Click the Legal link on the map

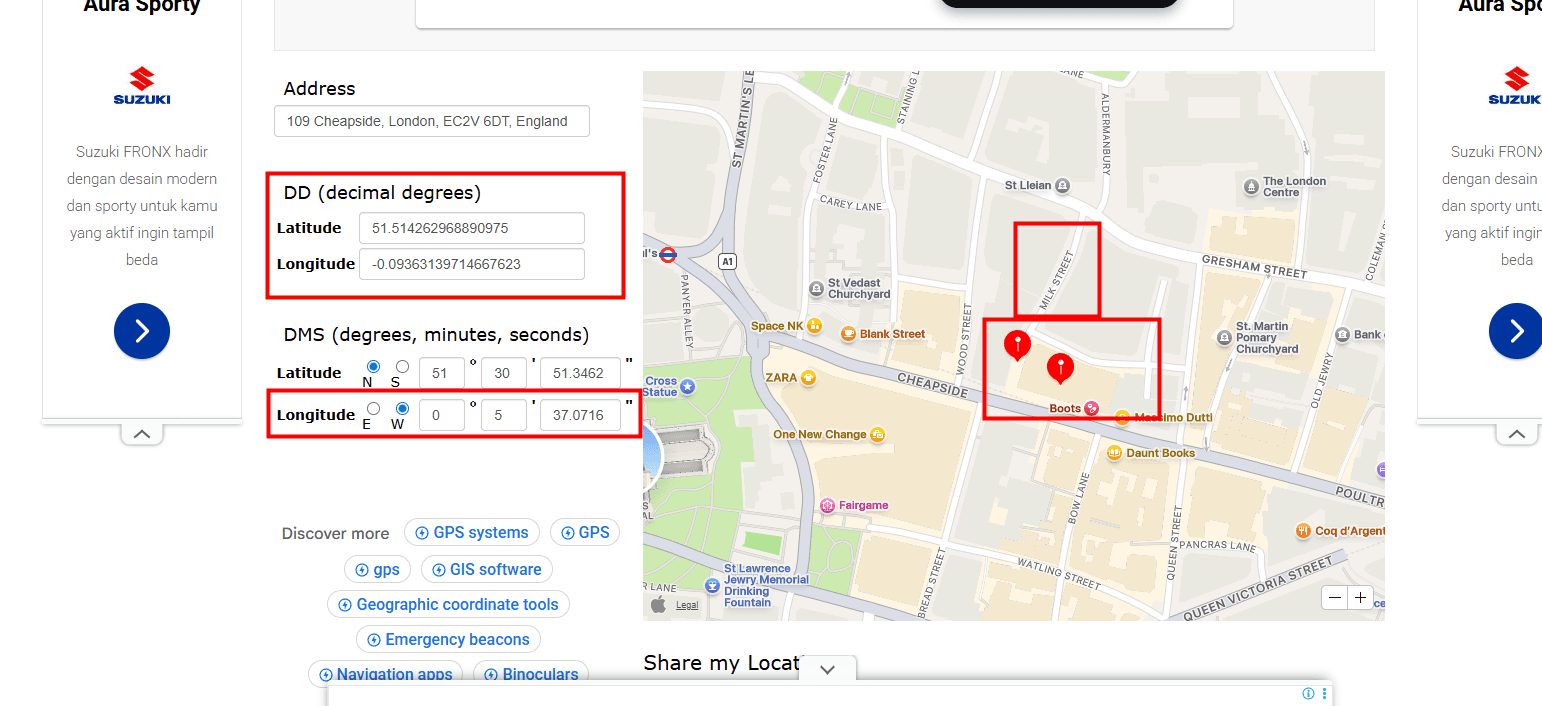[x=687, y=605]
